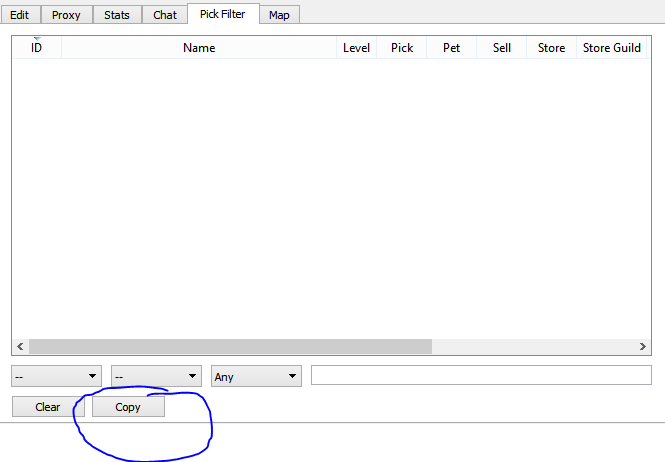The image size is (665, 462).
Task: Sort list by ID column header
Action: pyautogui.click(x=37, y=48)
